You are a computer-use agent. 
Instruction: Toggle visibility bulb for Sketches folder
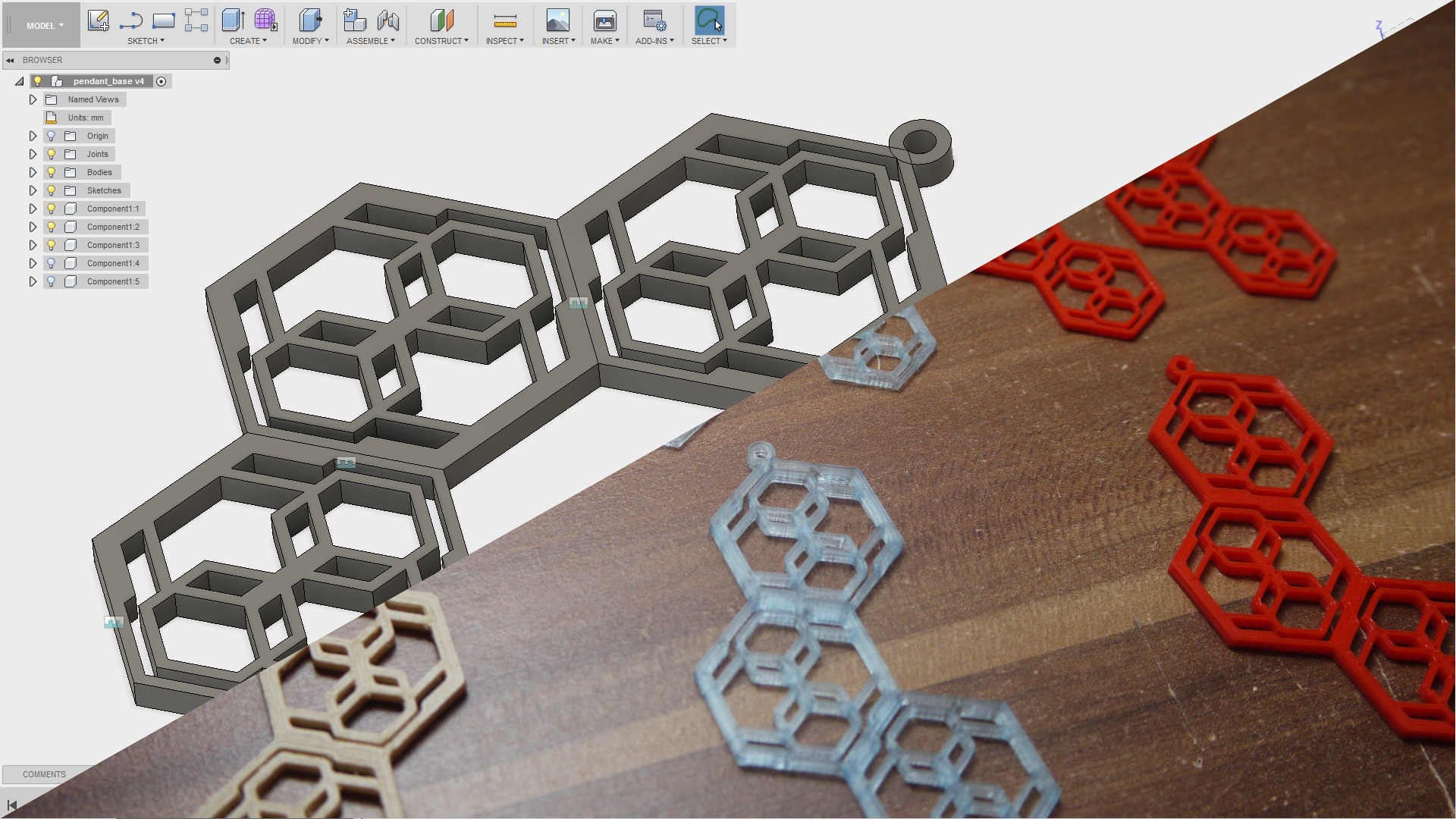(52, 190)
